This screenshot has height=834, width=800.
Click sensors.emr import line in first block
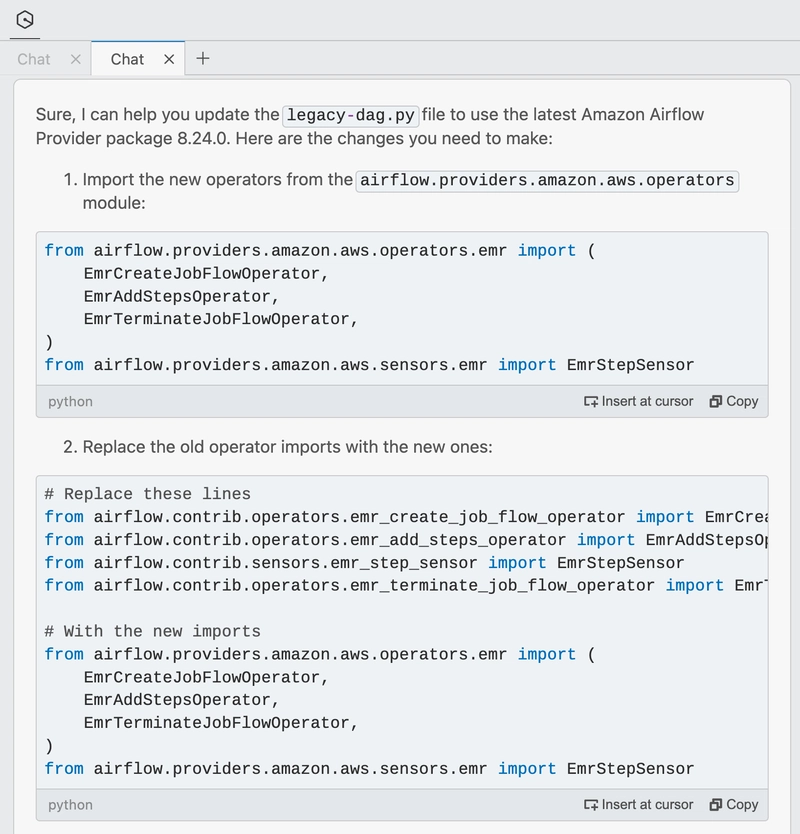coord(369,365)
